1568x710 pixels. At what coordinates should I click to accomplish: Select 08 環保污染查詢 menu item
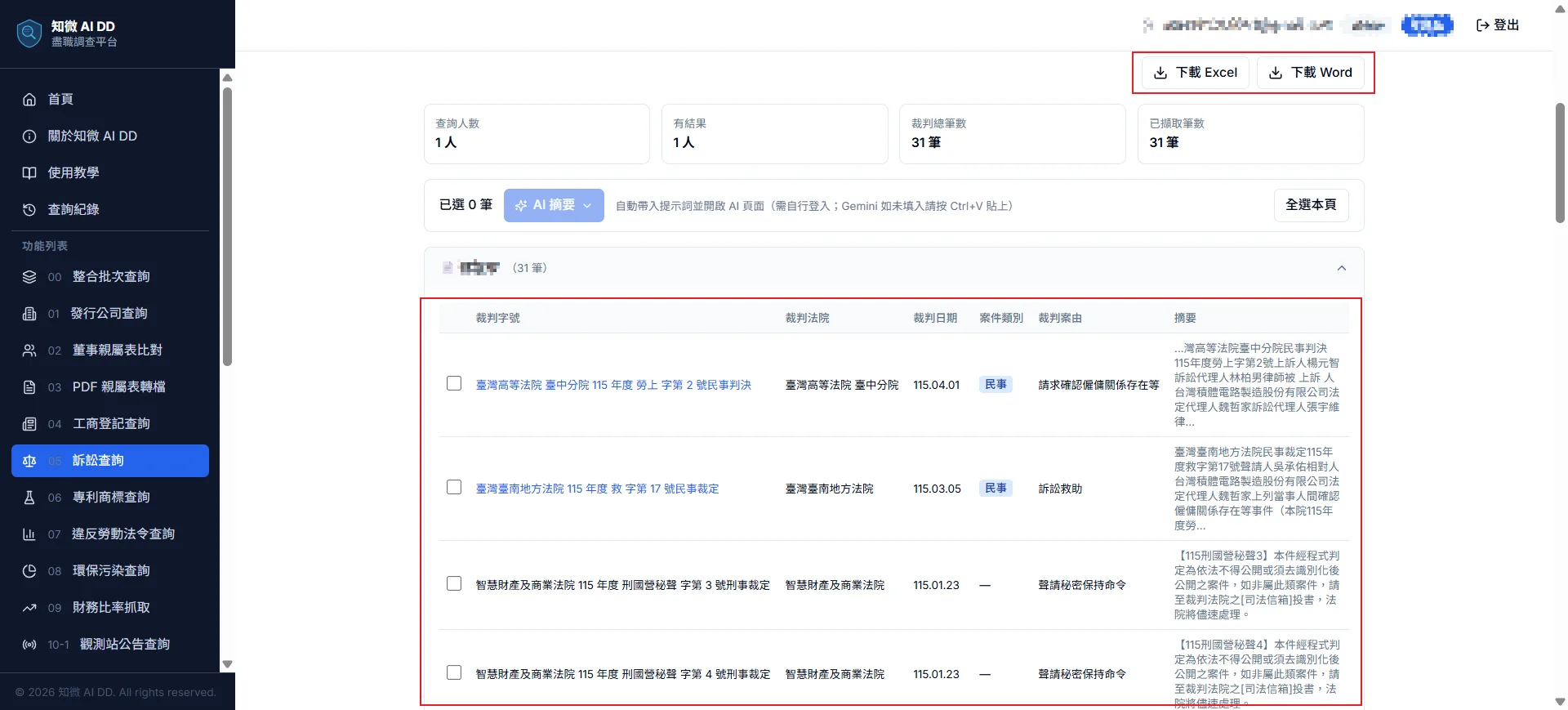pyautogui.click(x=110, y=571)
